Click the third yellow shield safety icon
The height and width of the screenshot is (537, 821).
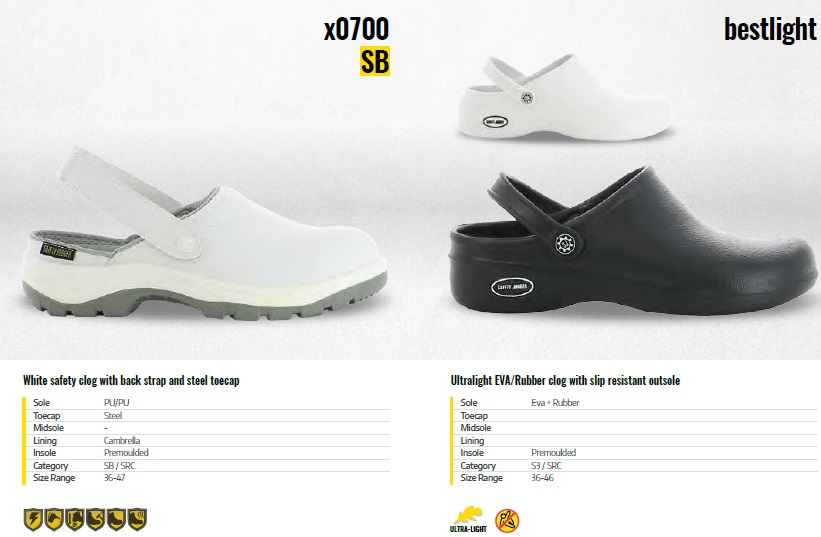pyautogui.click(x=74, y=520)
